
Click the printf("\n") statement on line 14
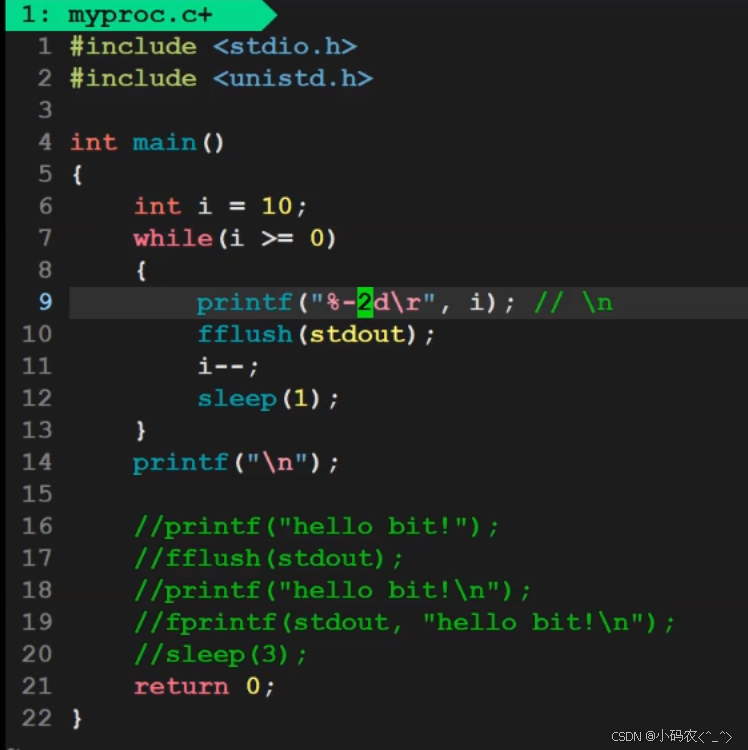click(235, 463)
